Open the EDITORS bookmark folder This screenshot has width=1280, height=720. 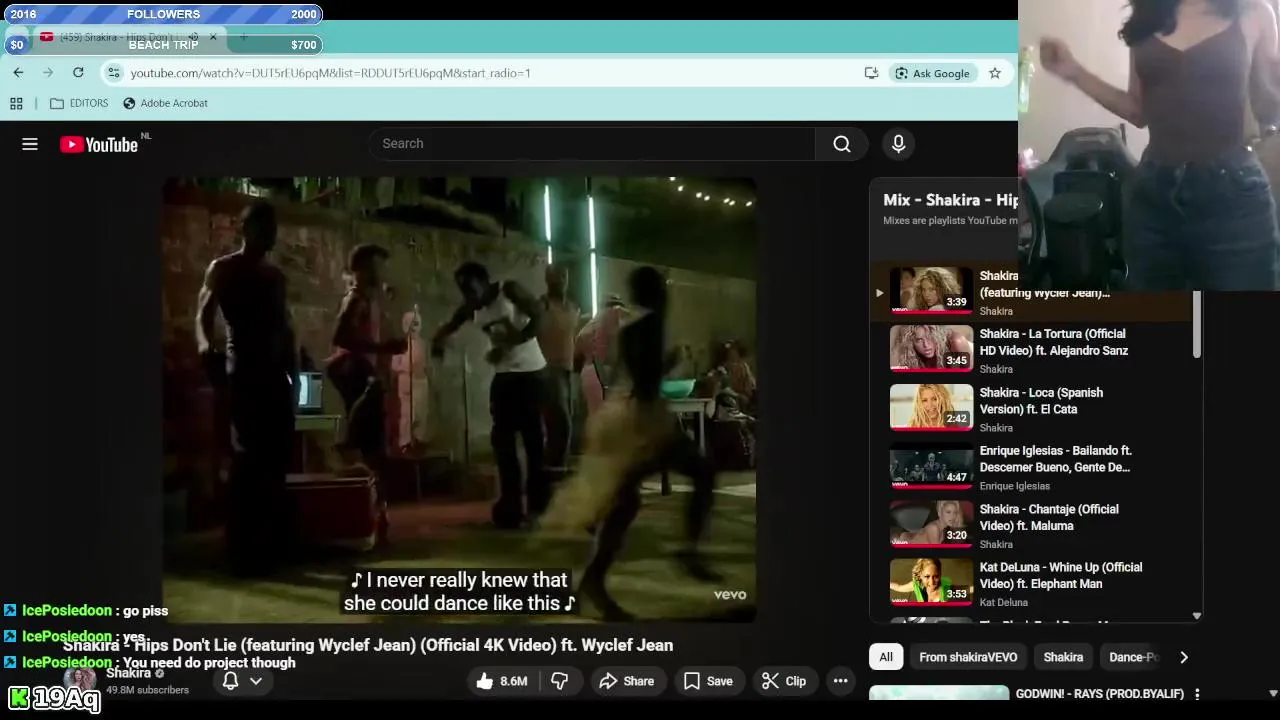coord(79,103)
